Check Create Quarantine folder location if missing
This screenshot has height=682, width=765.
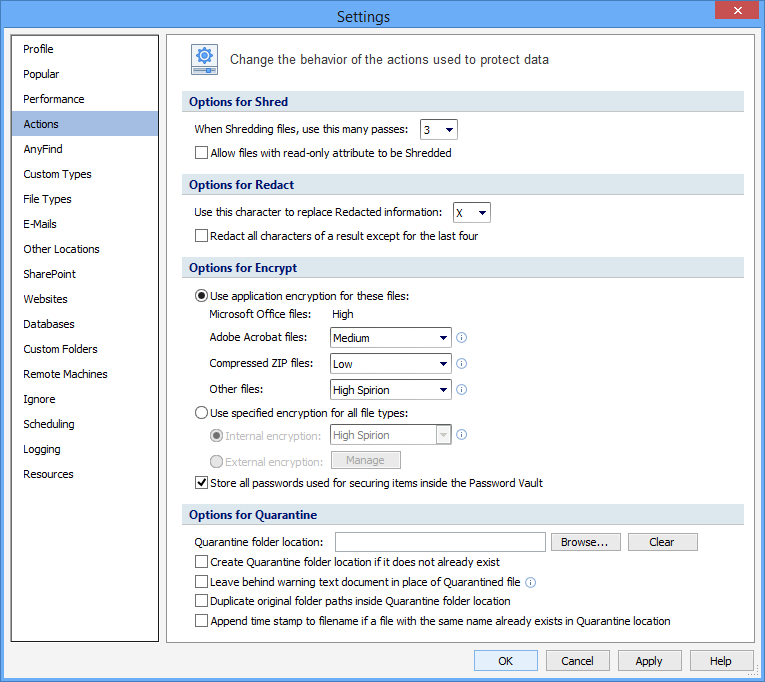click(x=202, y=562)
